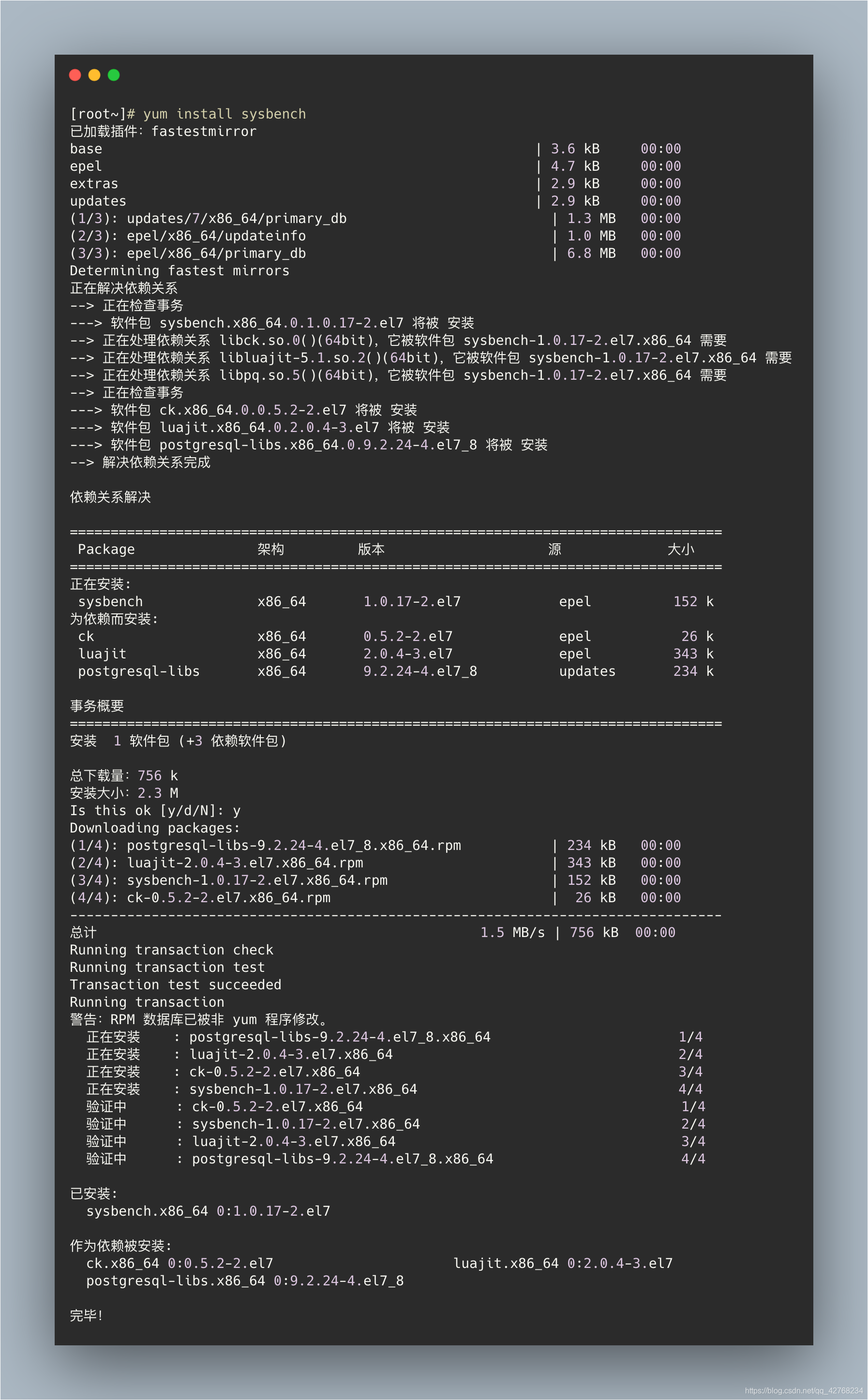Click the yellow minimize window dot
Image resolution: width=868 pixels, height=1400 pixels.
pyautogui.click(x=94, y=75)
